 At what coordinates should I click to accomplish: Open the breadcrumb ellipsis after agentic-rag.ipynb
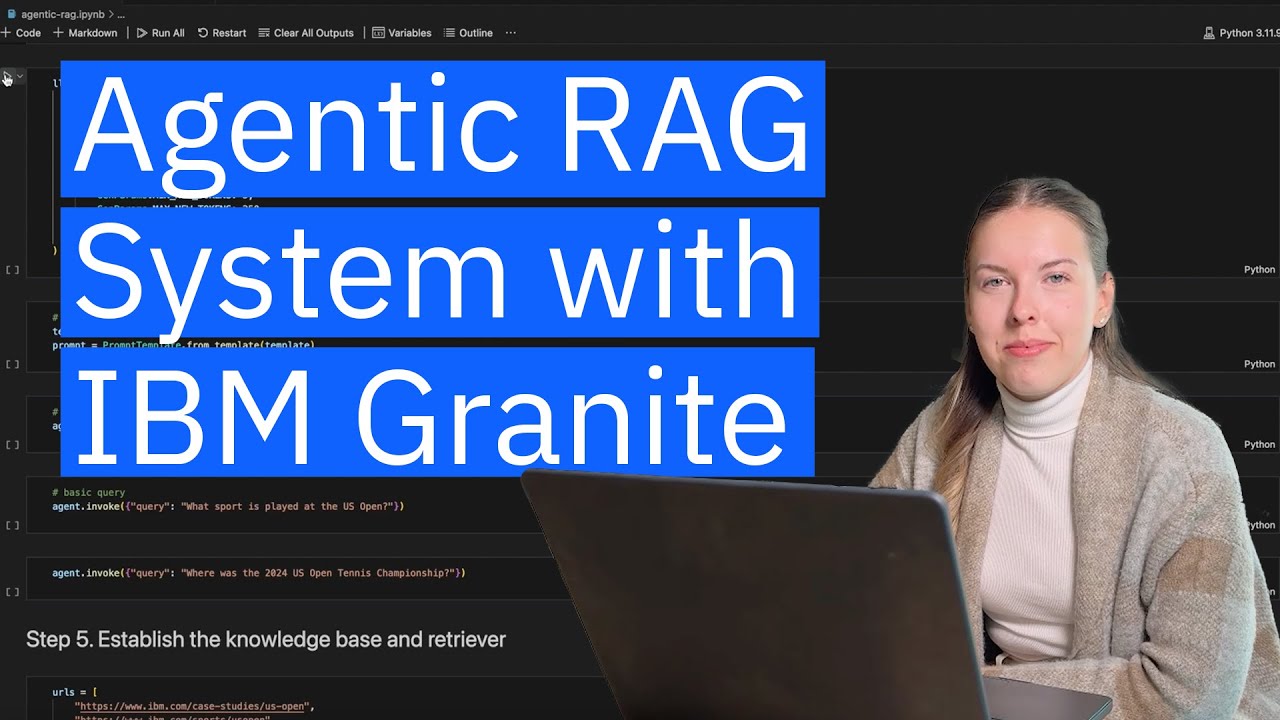tap(121, 15)
